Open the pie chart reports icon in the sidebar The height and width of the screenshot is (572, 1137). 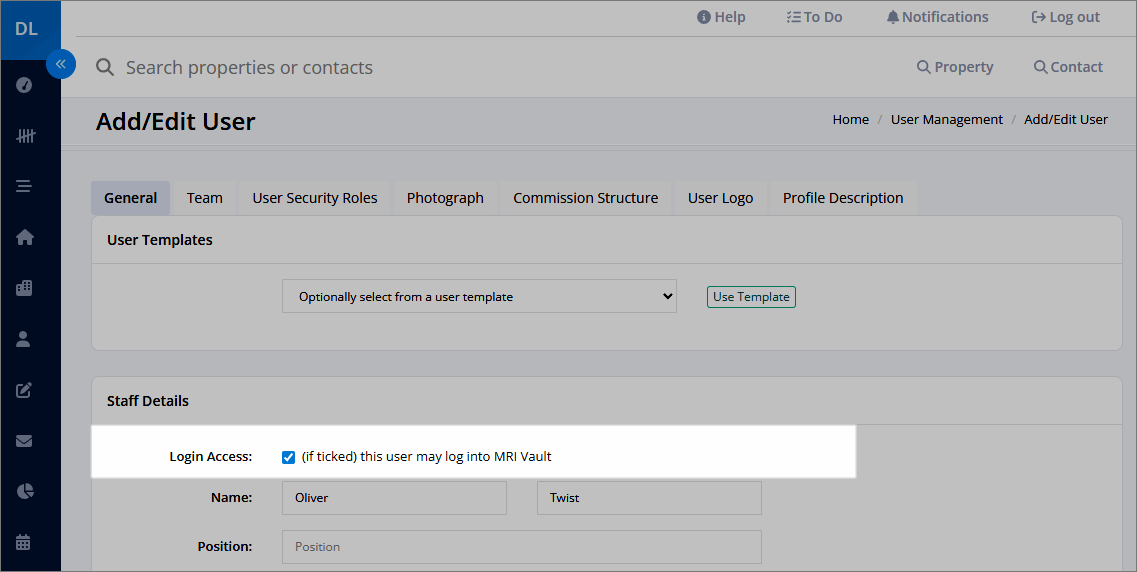(25, 492)
